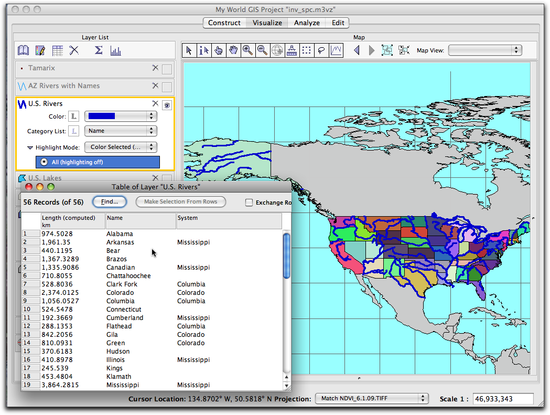Toggle visibility checkbox for AZ Rivers layer
This screenshot has width=550, height=415.
[167, 86]
